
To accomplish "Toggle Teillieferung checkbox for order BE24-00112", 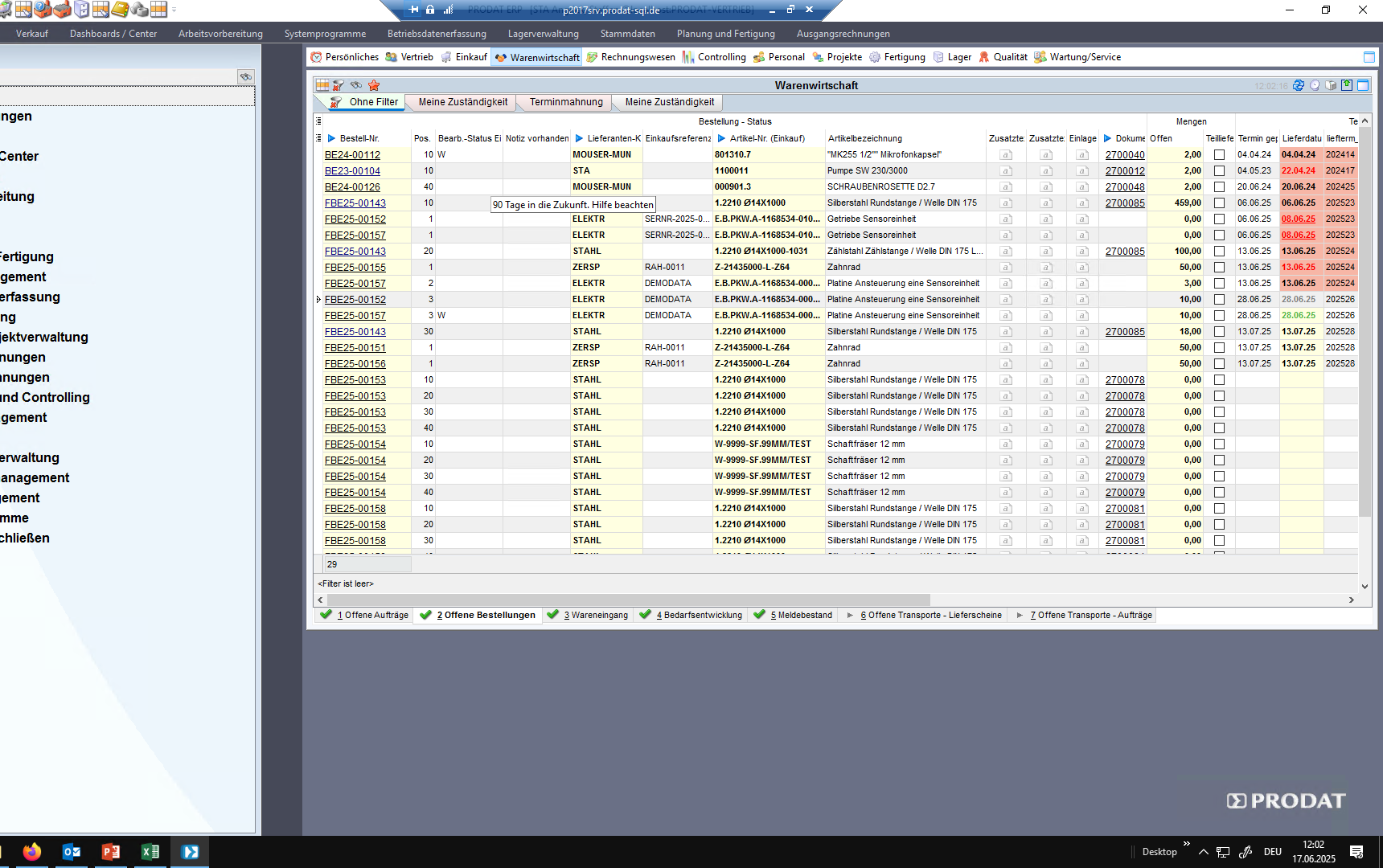I will (x=1219, y=155).
